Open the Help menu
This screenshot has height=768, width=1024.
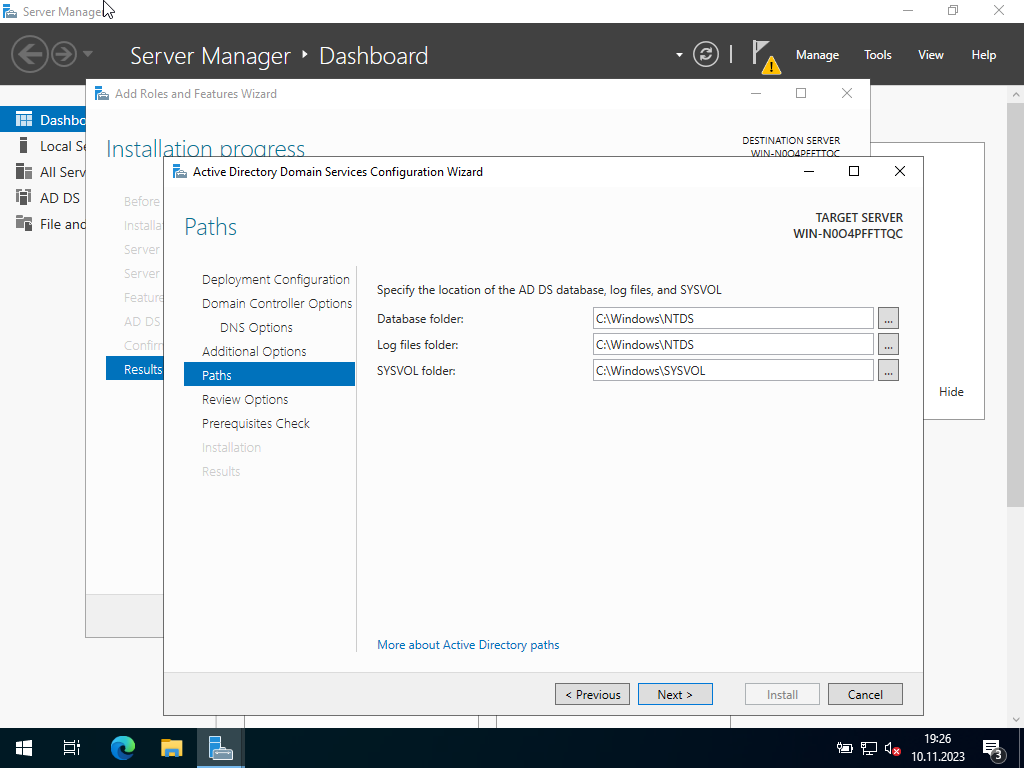pyautogui.click(x=984, y=55)
